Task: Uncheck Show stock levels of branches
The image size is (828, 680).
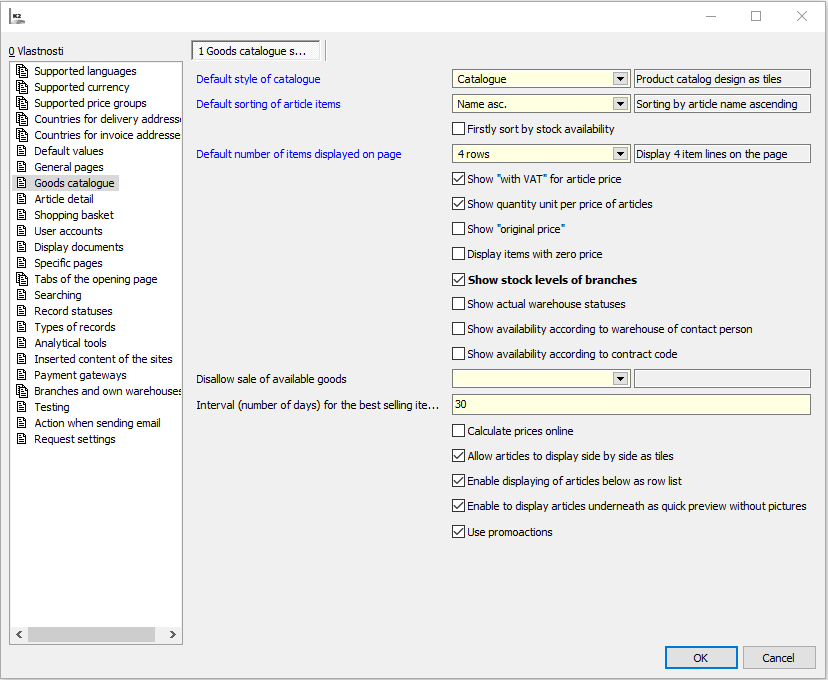Action: pyautogui.click(x=459, y=280)
